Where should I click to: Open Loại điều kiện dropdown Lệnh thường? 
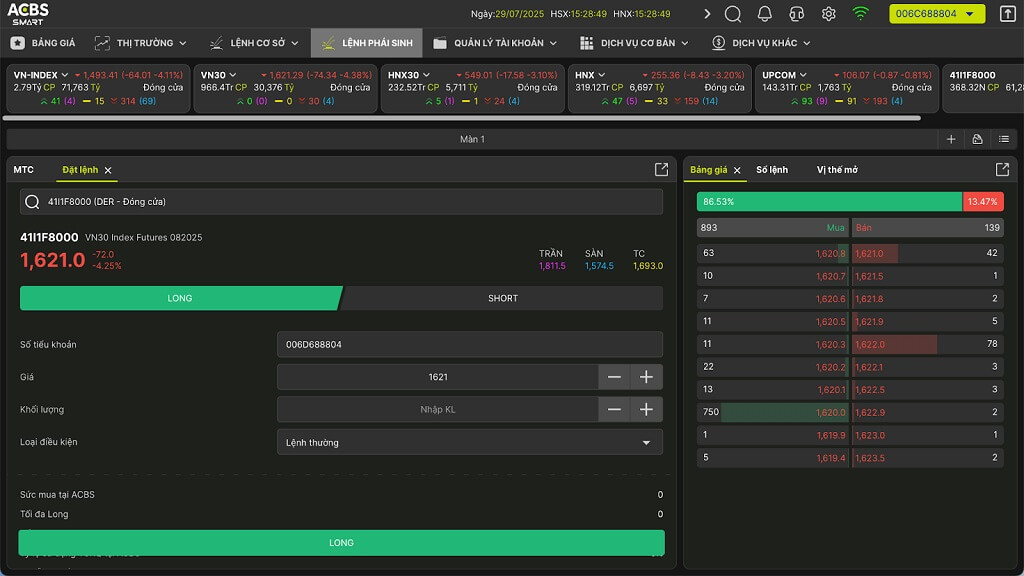(470, 442)
